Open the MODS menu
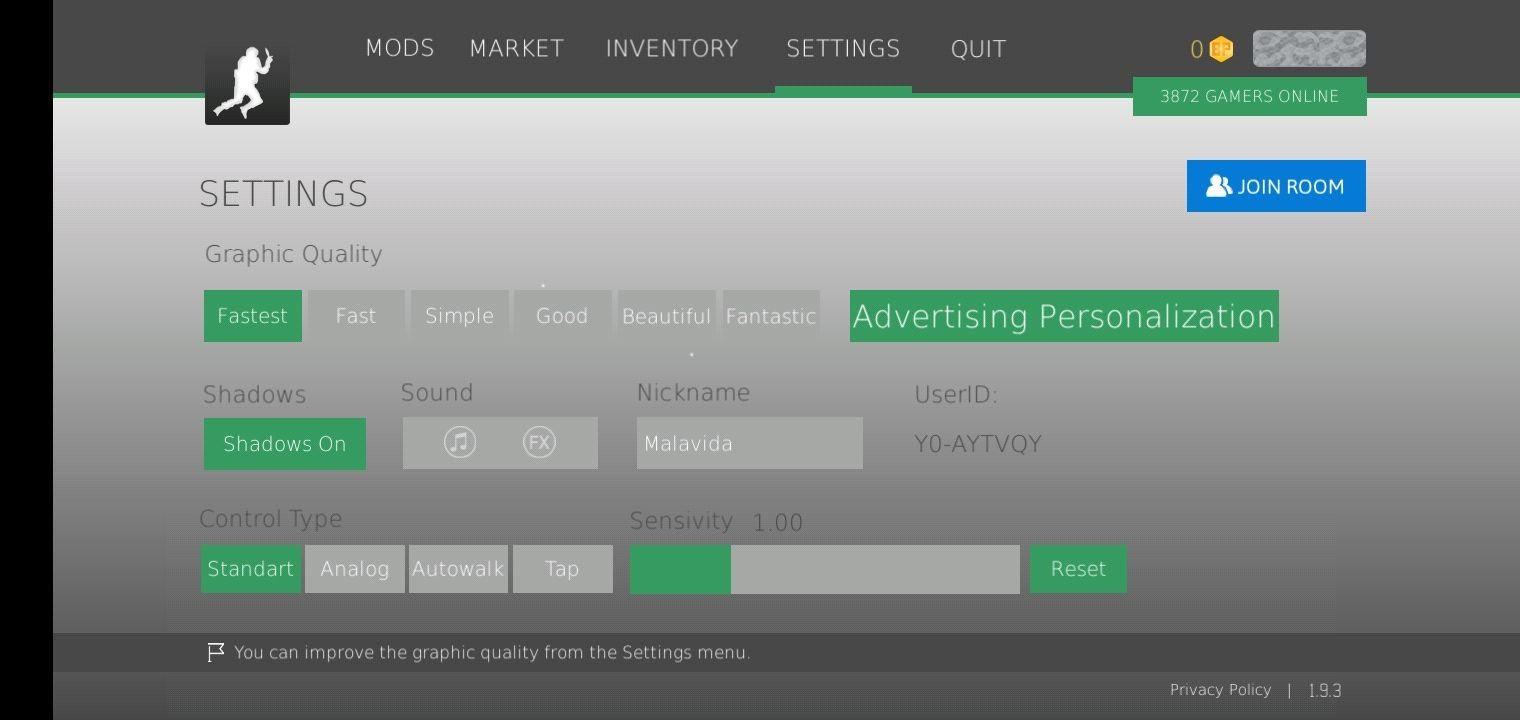Image resolution: width=1520 pixels, height=720 pixels. (x=400, y=48)
